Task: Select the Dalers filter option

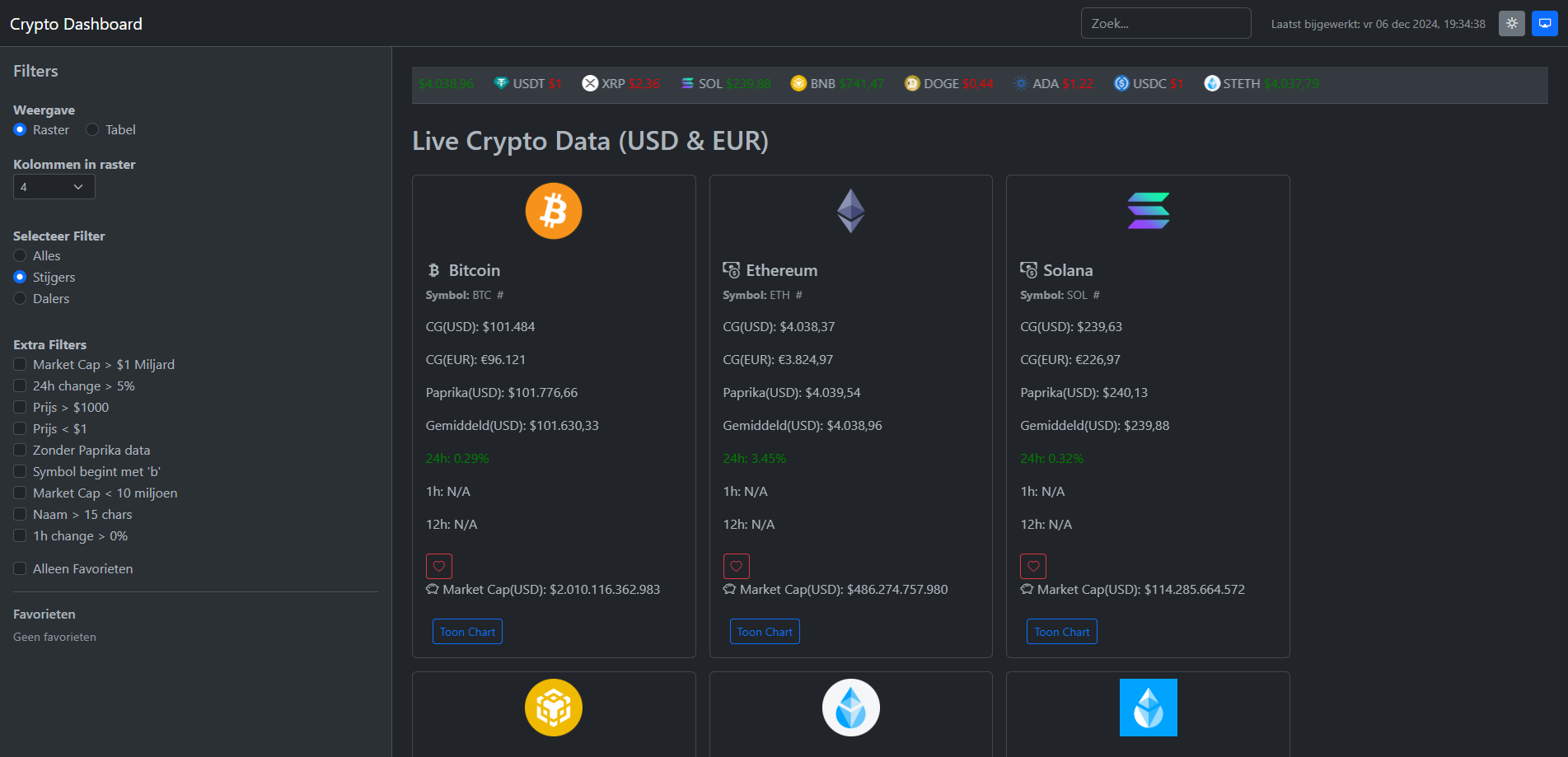Action: pyautogui.click(x=20, y=298)
